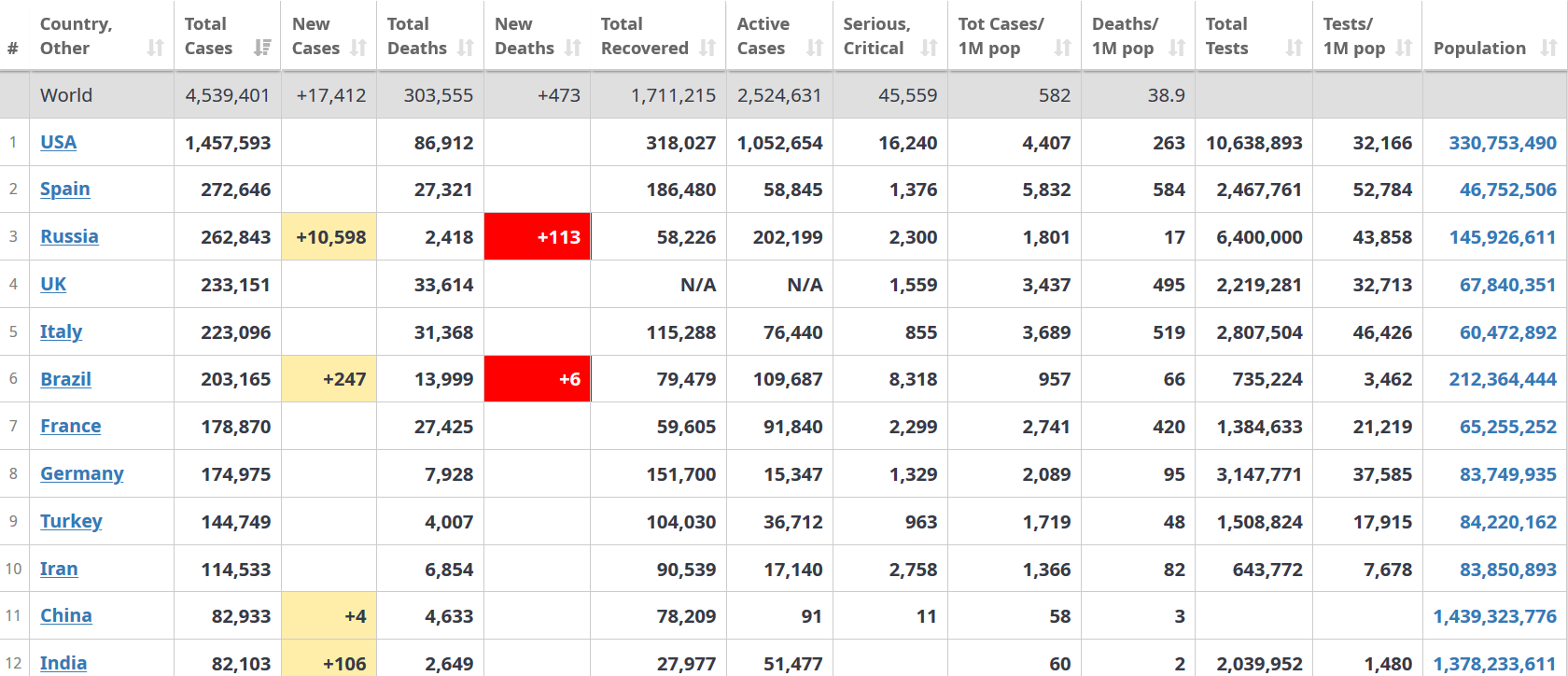This screenshot has width=1568, height=676.
Task: Select Brazil new cases cell +247
Action: coord(329,379)
